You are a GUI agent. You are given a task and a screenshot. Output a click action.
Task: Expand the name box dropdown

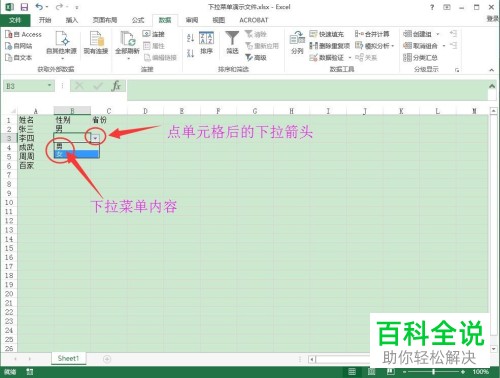49,86
